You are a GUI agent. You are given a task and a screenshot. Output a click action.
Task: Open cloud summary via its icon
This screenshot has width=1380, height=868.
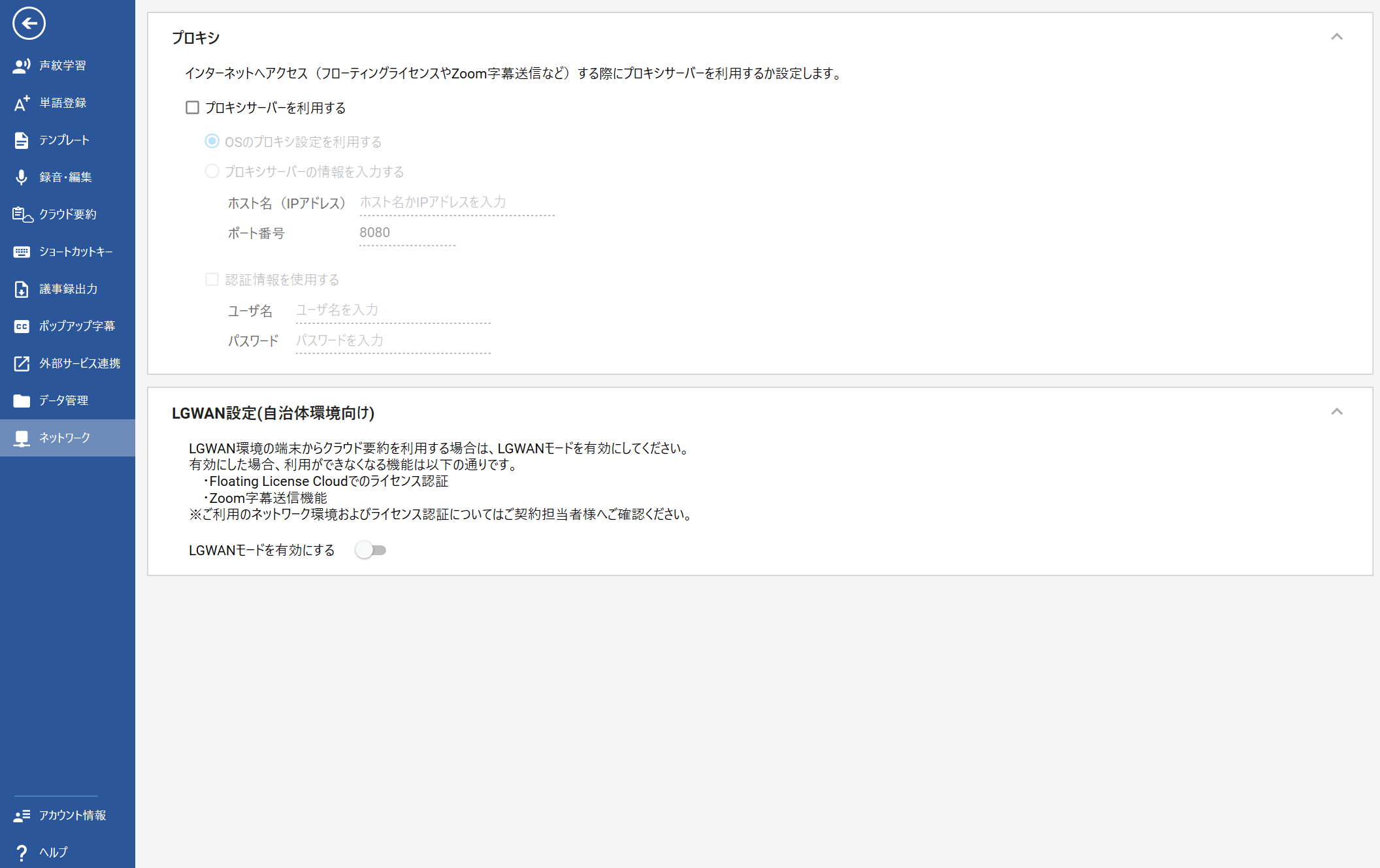22,214
